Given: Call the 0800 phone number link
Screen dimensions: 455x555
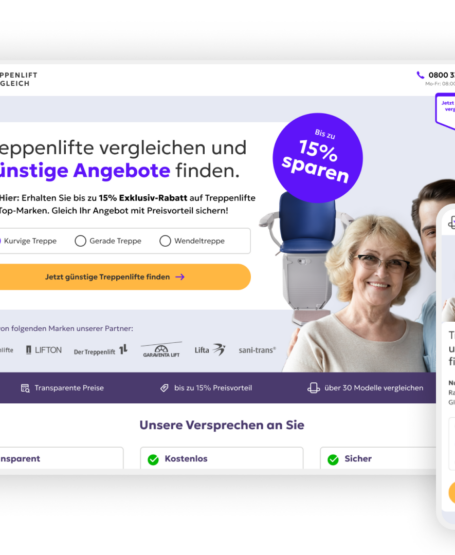Looking at the screenshot, I should pos(442,75).
